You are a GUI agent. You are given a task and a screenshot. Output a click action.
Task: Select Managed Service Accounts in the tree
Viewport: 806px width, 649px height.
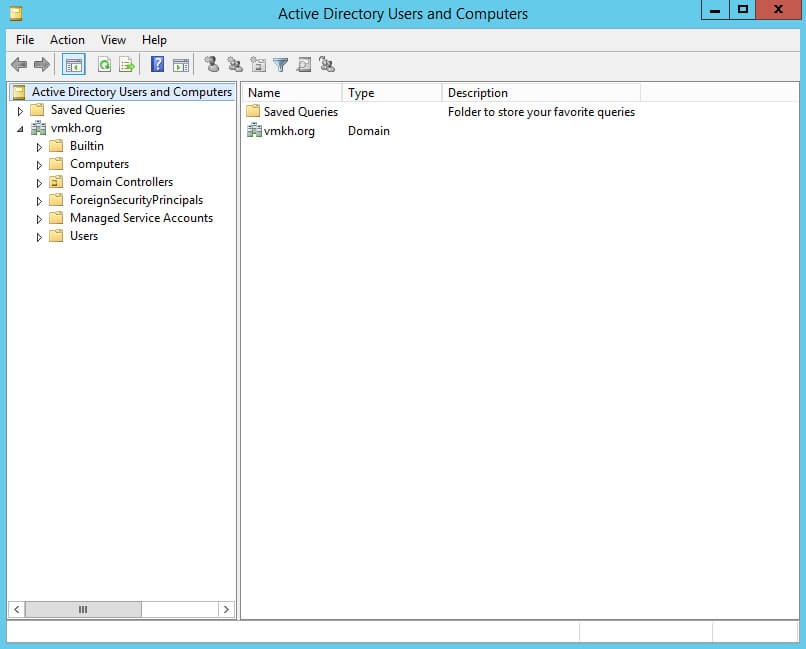[x=141, y=218]
